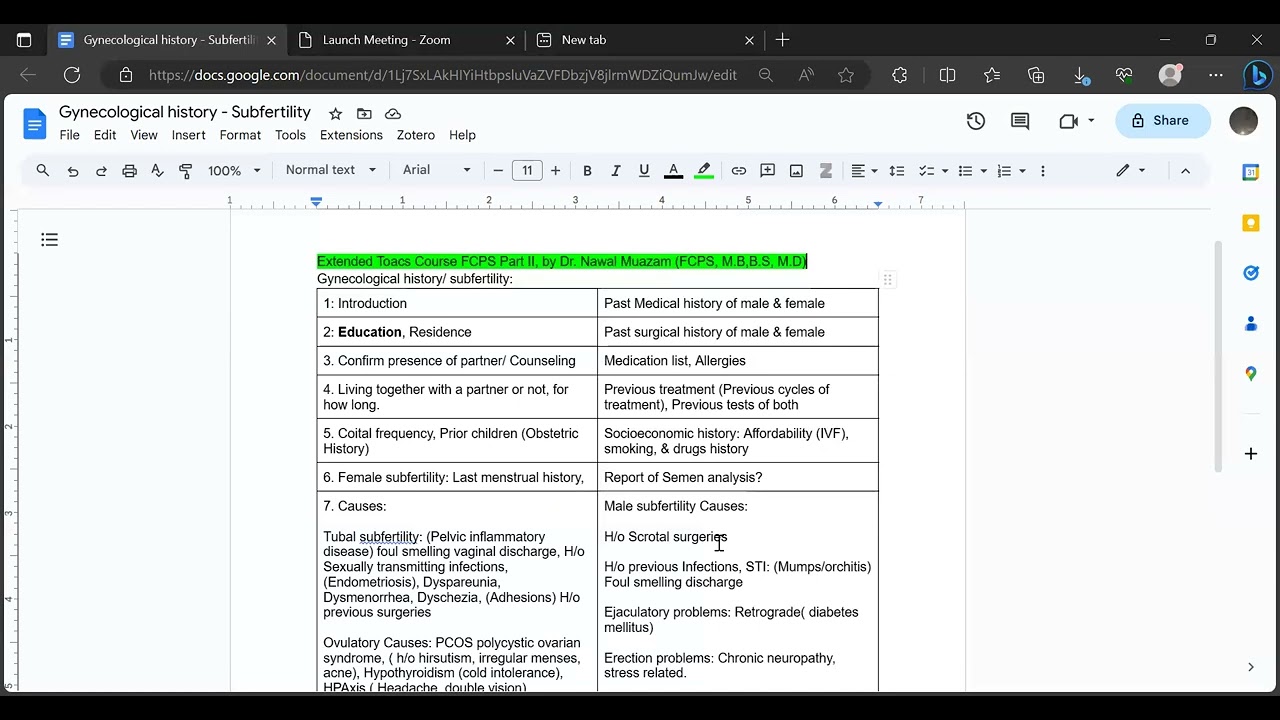Insert a link from the toolbar
Screen dimensions: 1280x720
pyautogui.click(x=739, y=171)
